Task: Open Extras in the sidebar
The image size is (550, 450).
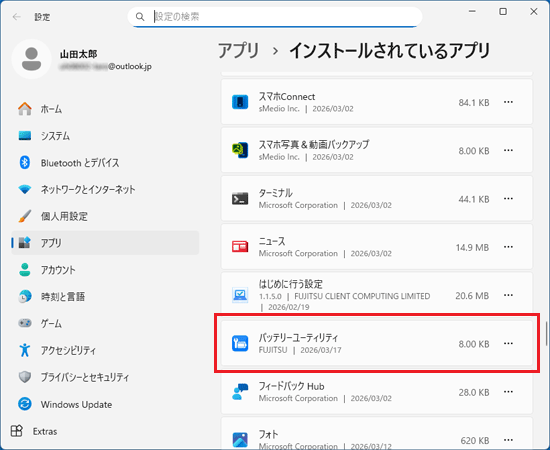Action: pyautogui.click(x=45, y=431)
